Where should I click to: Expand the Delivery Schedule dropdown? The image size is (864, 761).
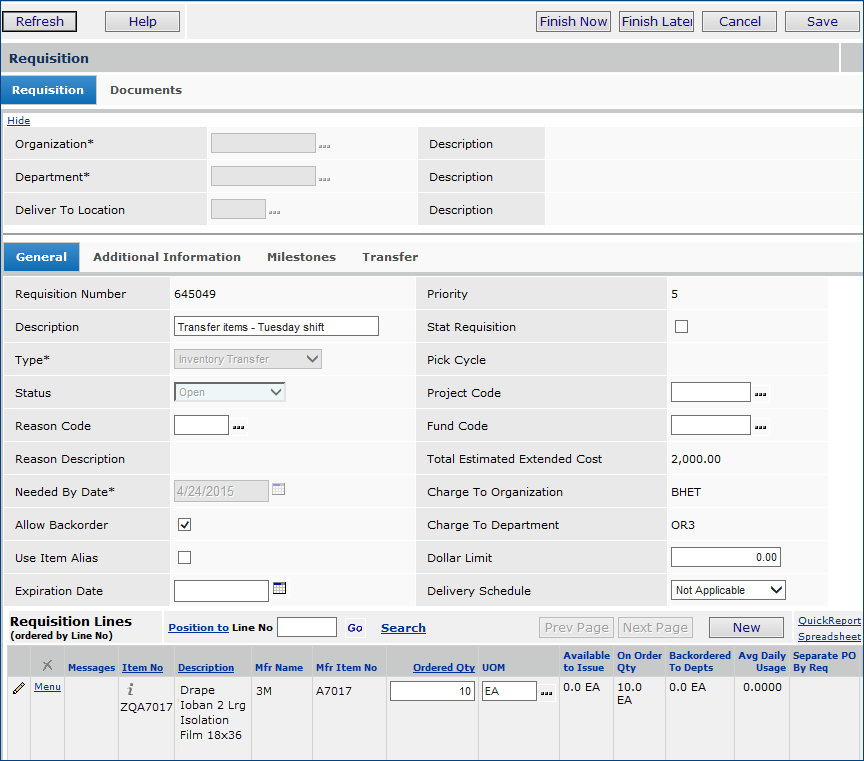point(728,590)
